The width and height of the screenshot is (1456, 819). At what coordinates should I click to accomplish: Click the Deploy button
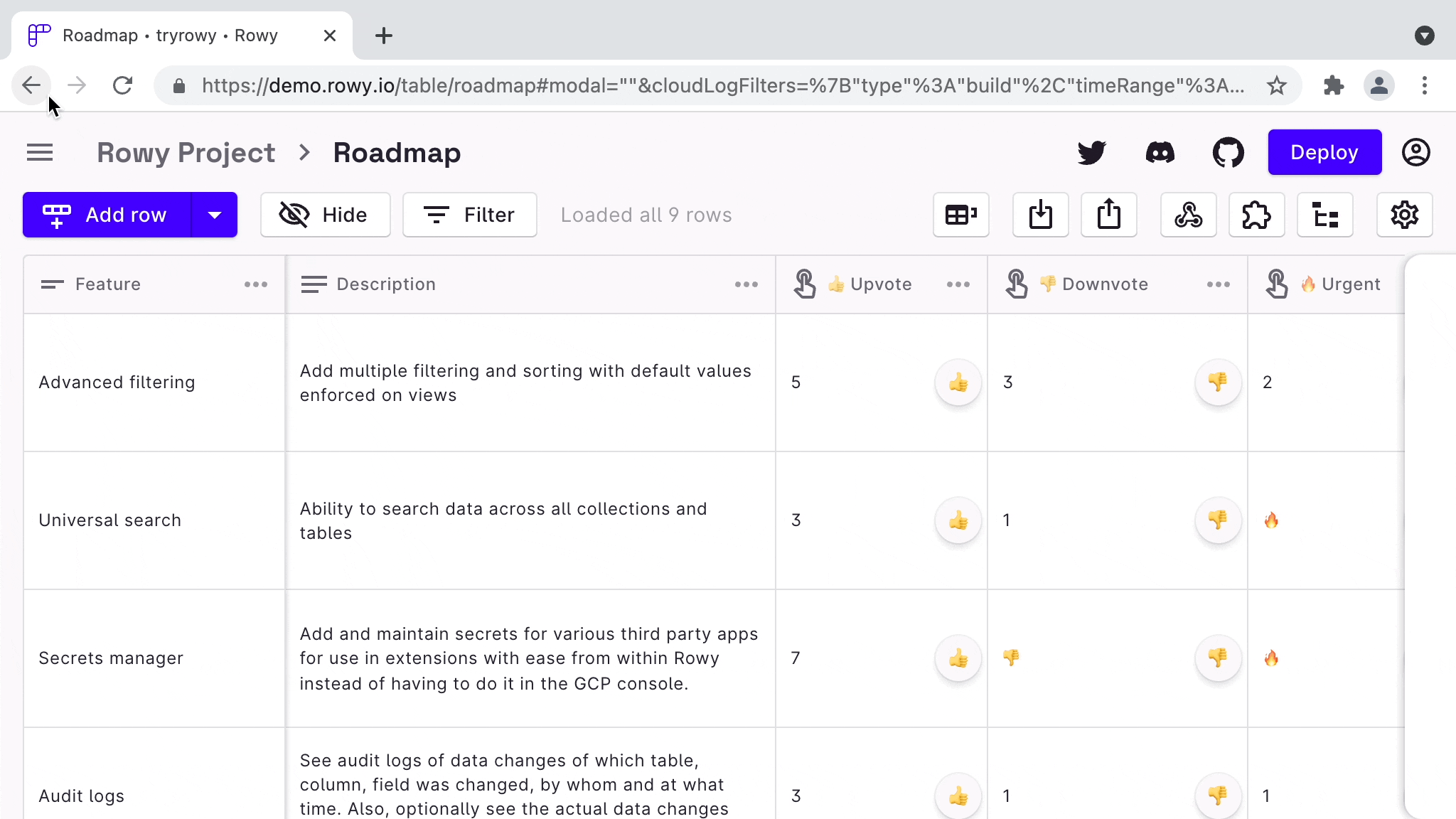(1325, 152)
